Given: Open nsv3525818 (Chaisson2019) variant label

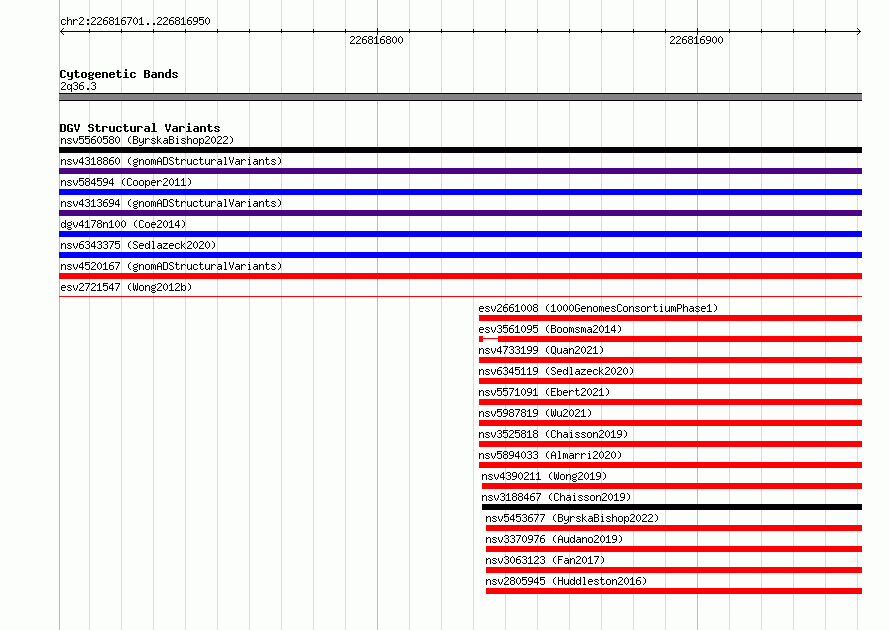Looking at the screenshot, I should tap(553, 434).
